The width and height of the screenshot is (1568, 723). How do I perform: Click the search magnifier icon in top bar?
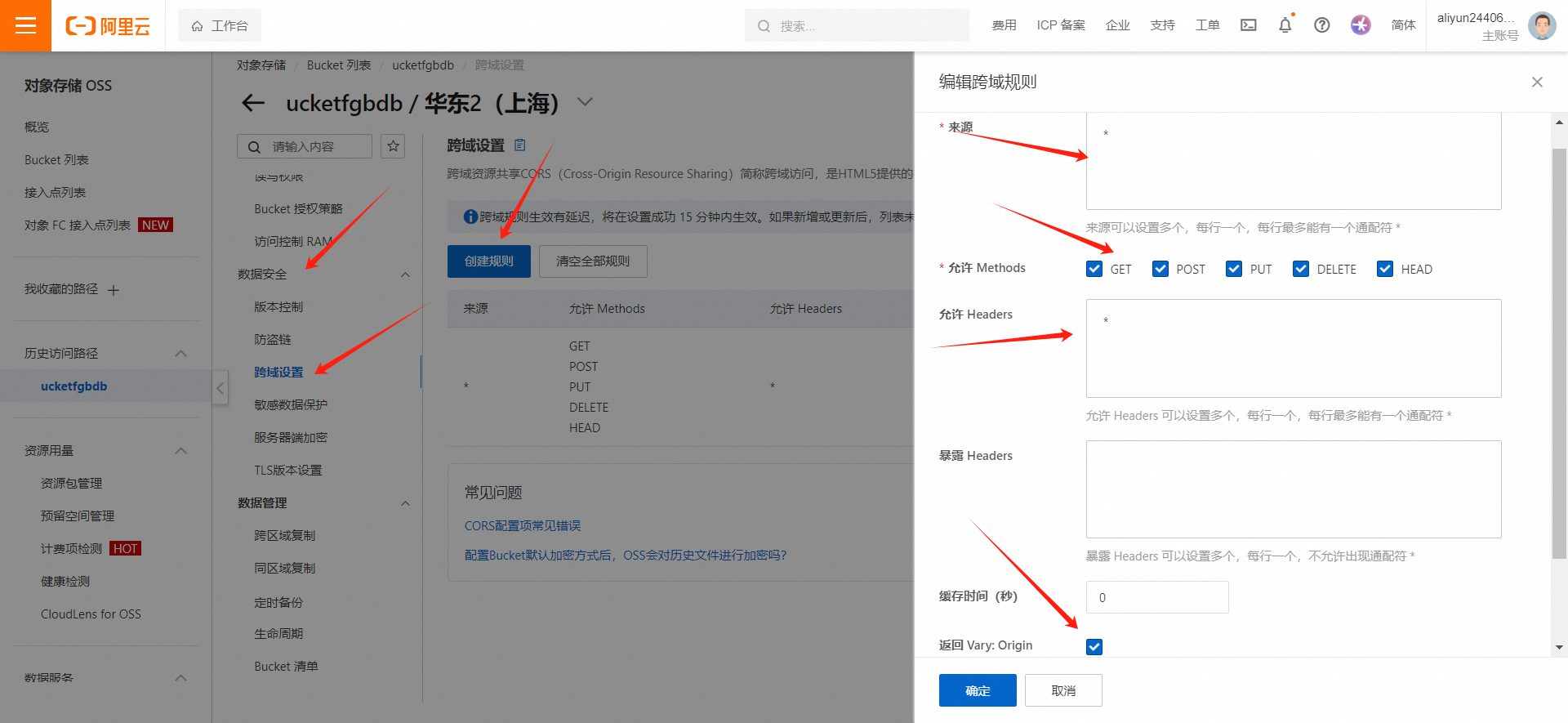pyautogui.click(x=764, y=26)
